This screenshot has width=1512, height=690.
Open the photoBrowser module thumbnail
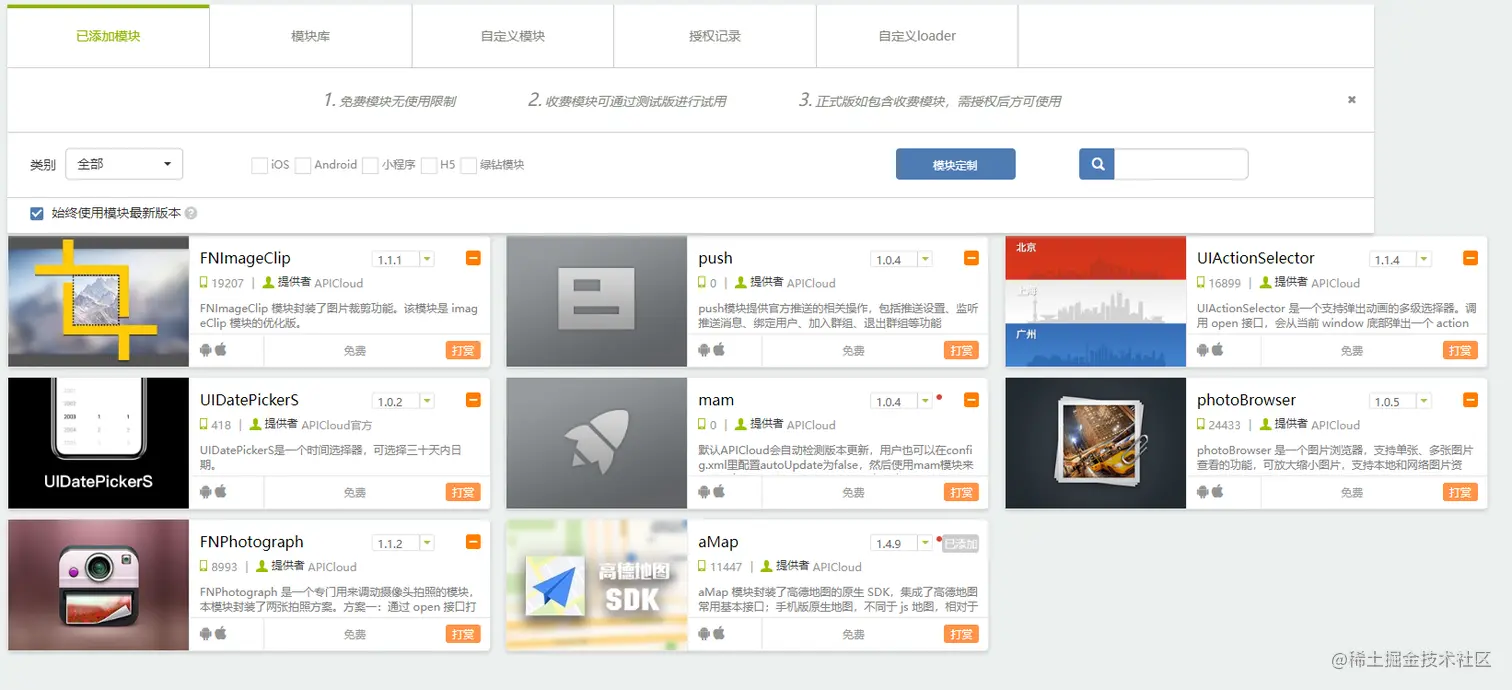point(1096,443)
